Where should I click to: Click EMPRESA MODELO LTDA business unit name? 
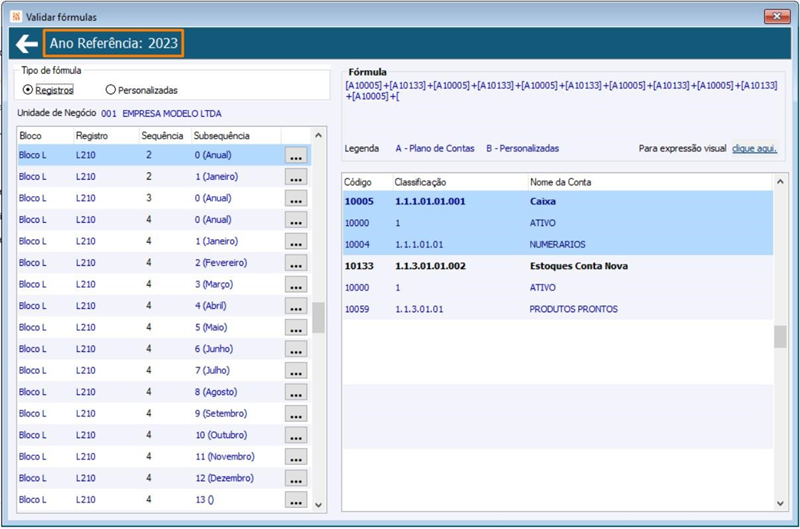tap(172, 114)
